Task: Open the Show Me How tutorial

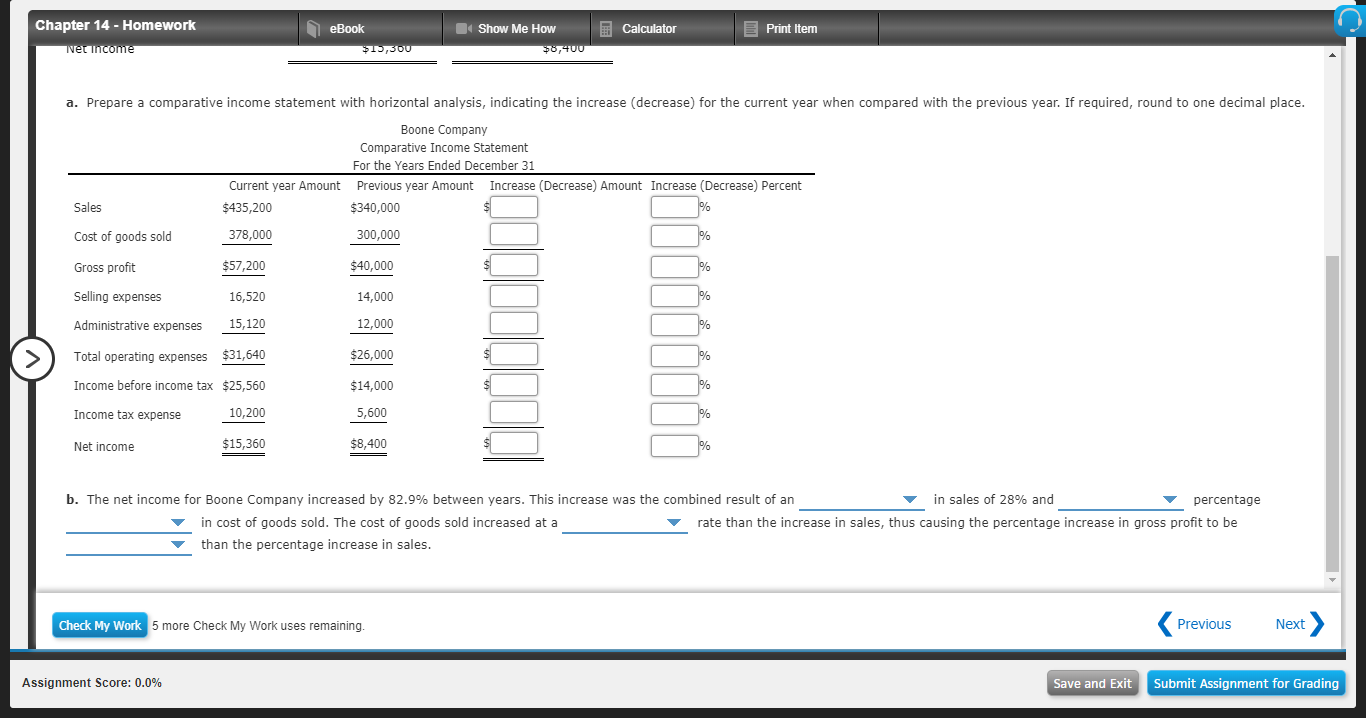Action: tap(516, 28)
